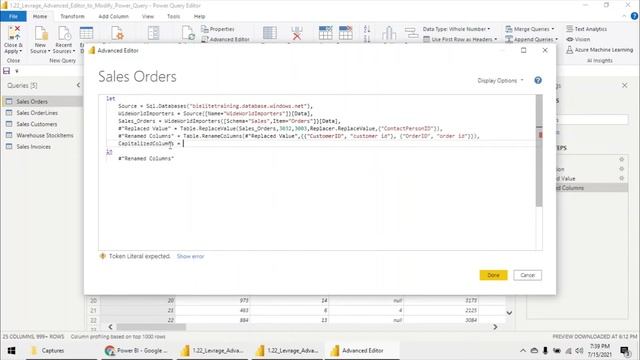Switch to the Home ribbon tab

tap(40, 16)
